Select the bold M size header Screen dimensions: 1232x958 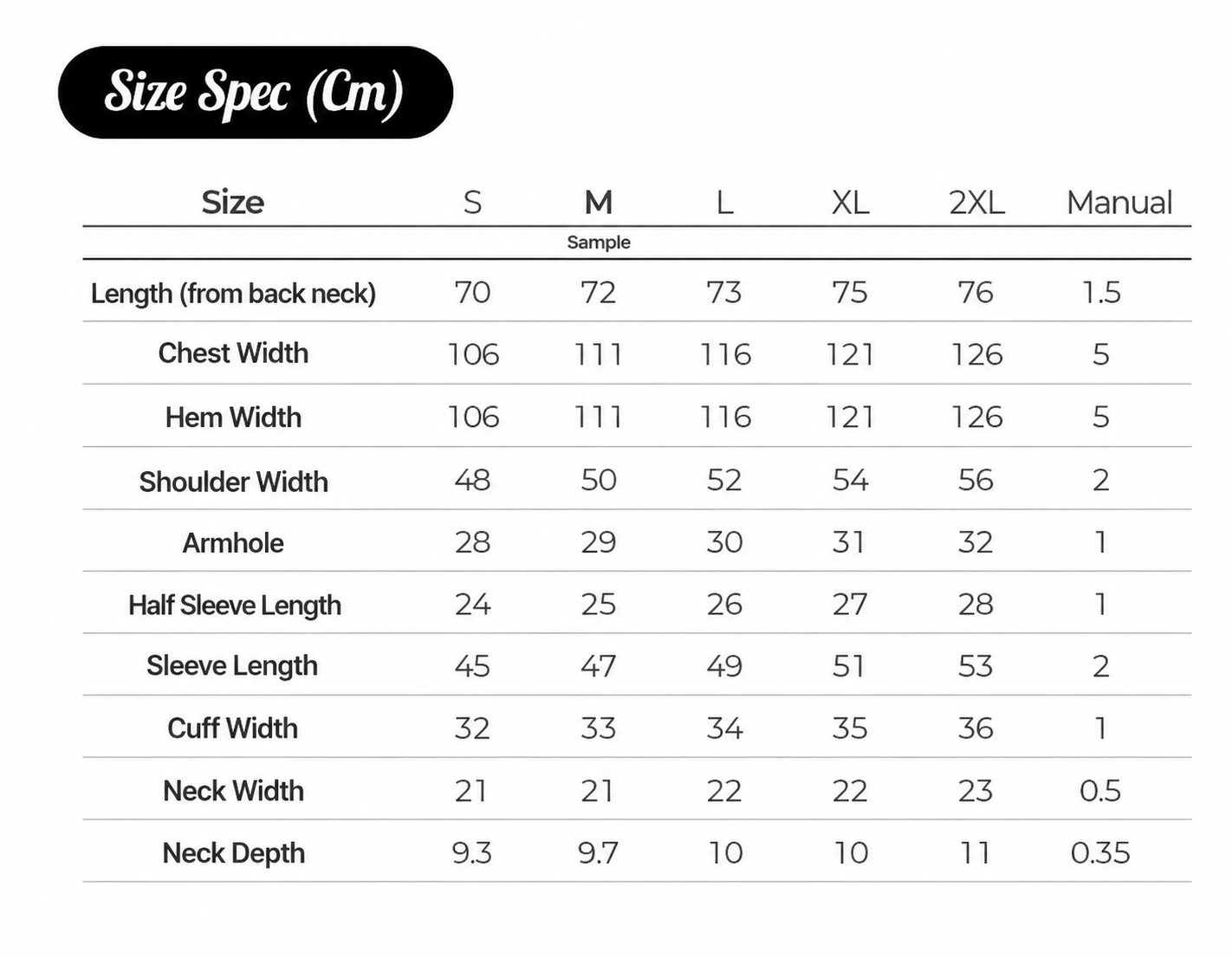(599, 203)
